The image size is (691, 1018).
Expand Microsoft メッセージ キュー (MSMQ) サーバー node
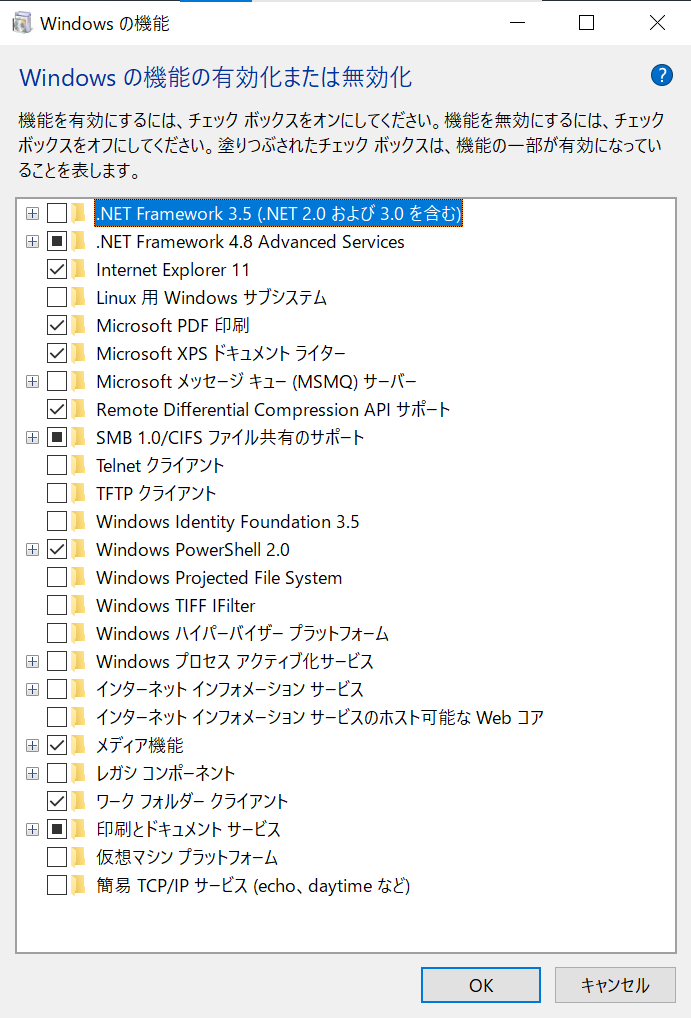click(32, 381)
